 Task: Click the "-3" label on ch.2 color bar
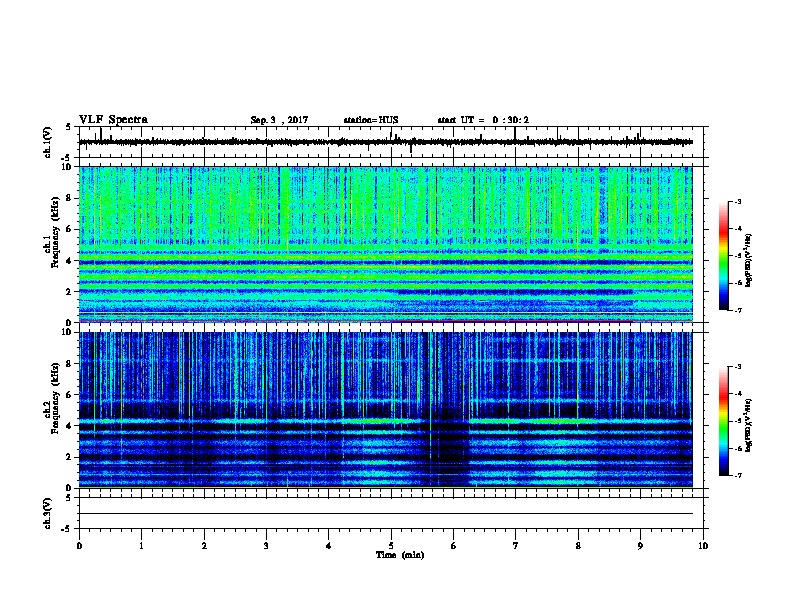tap(737, 367)
